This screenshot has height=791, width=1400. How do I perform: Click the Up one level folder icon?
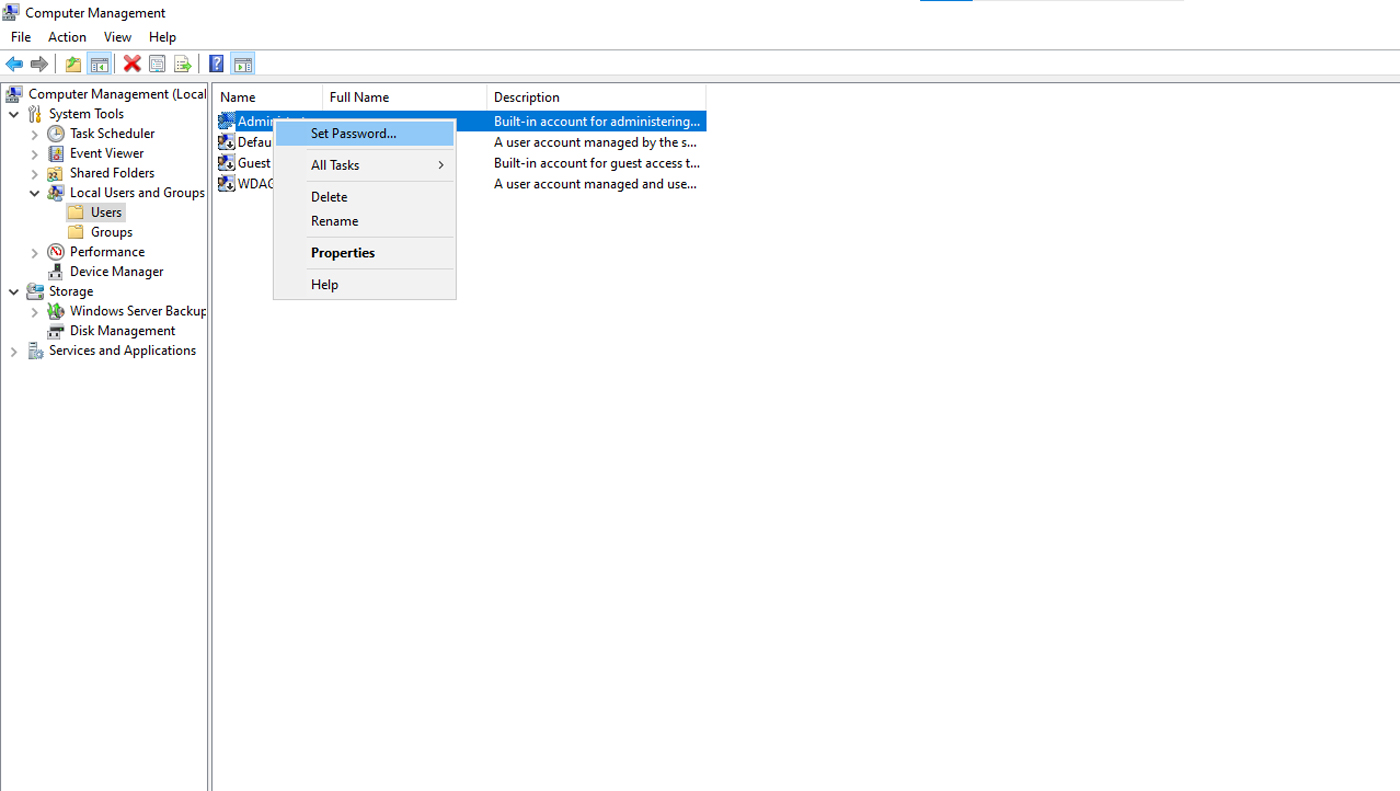(73, 64)
